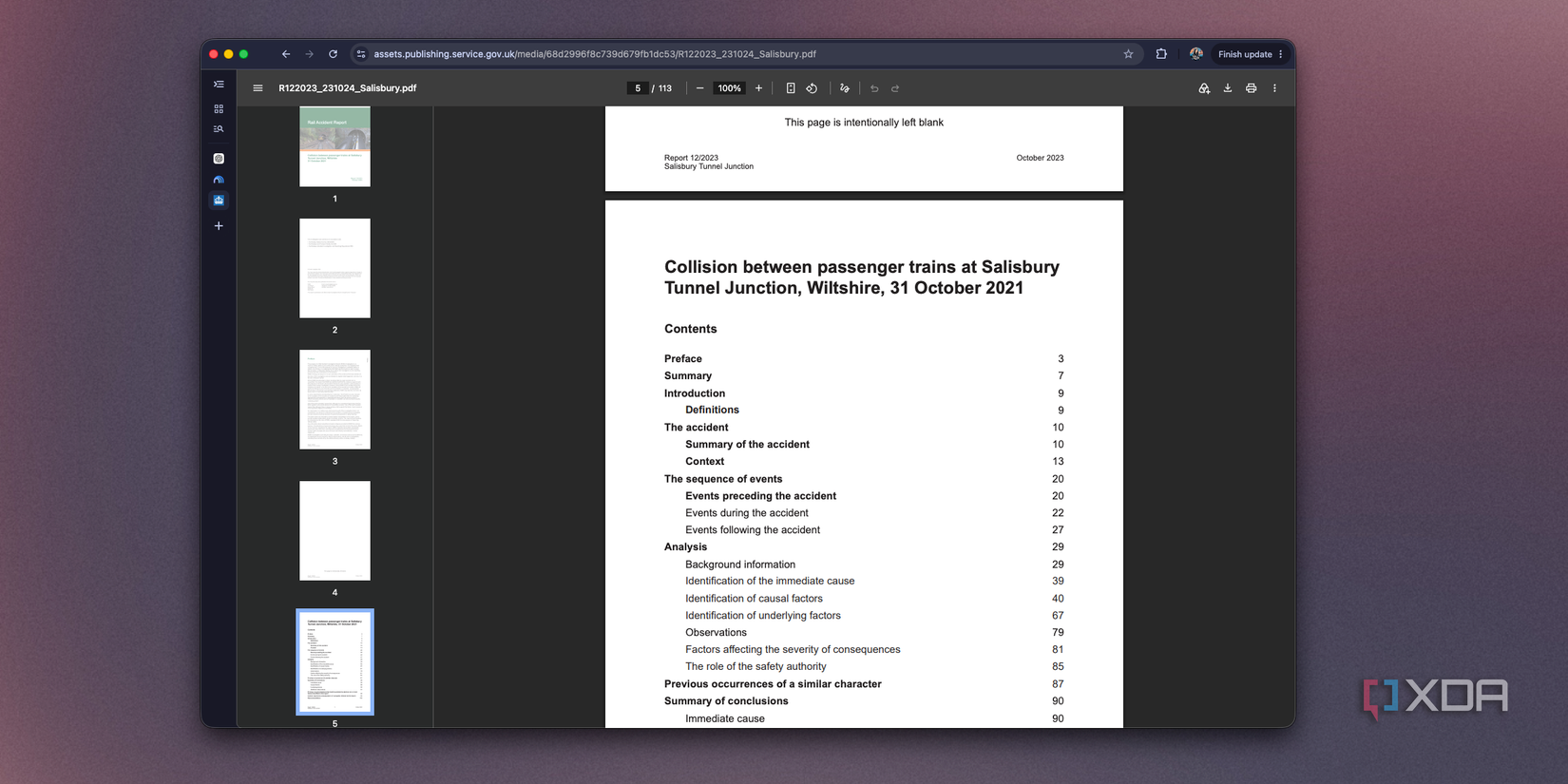Zoom out using the minus button
Viewport: 1568px width, 784px height.
pos(700,88)
